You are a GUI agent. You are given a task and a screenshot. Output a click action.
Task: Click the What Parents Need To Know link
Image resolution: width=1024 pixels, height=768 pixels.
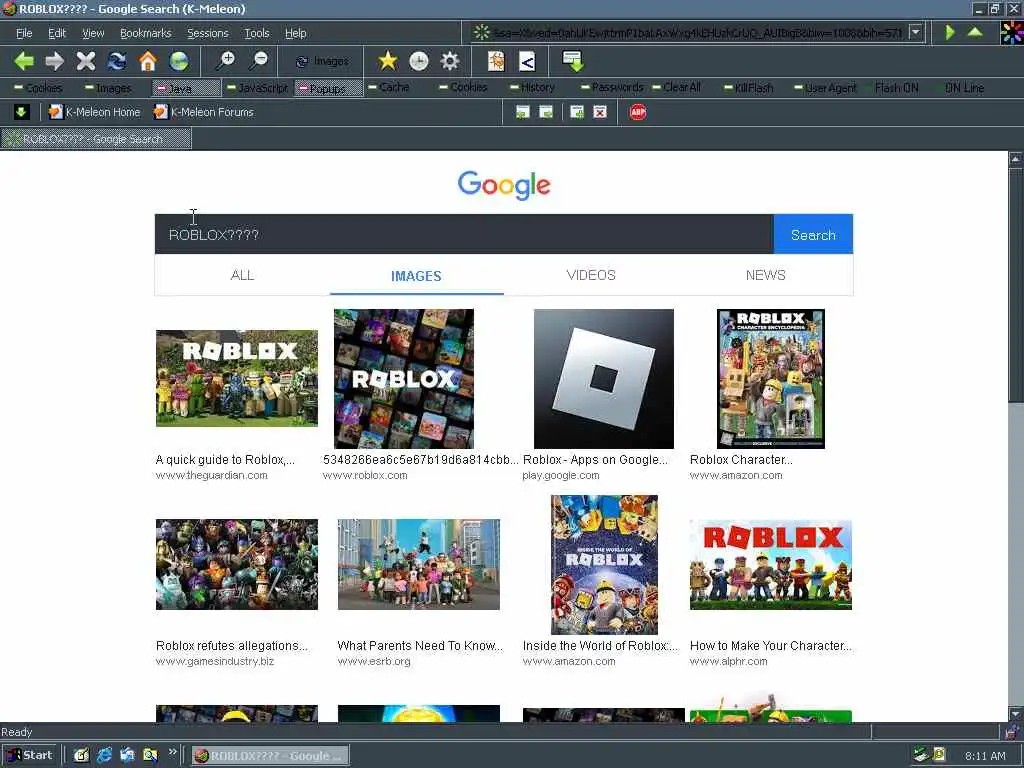(420, 646)
